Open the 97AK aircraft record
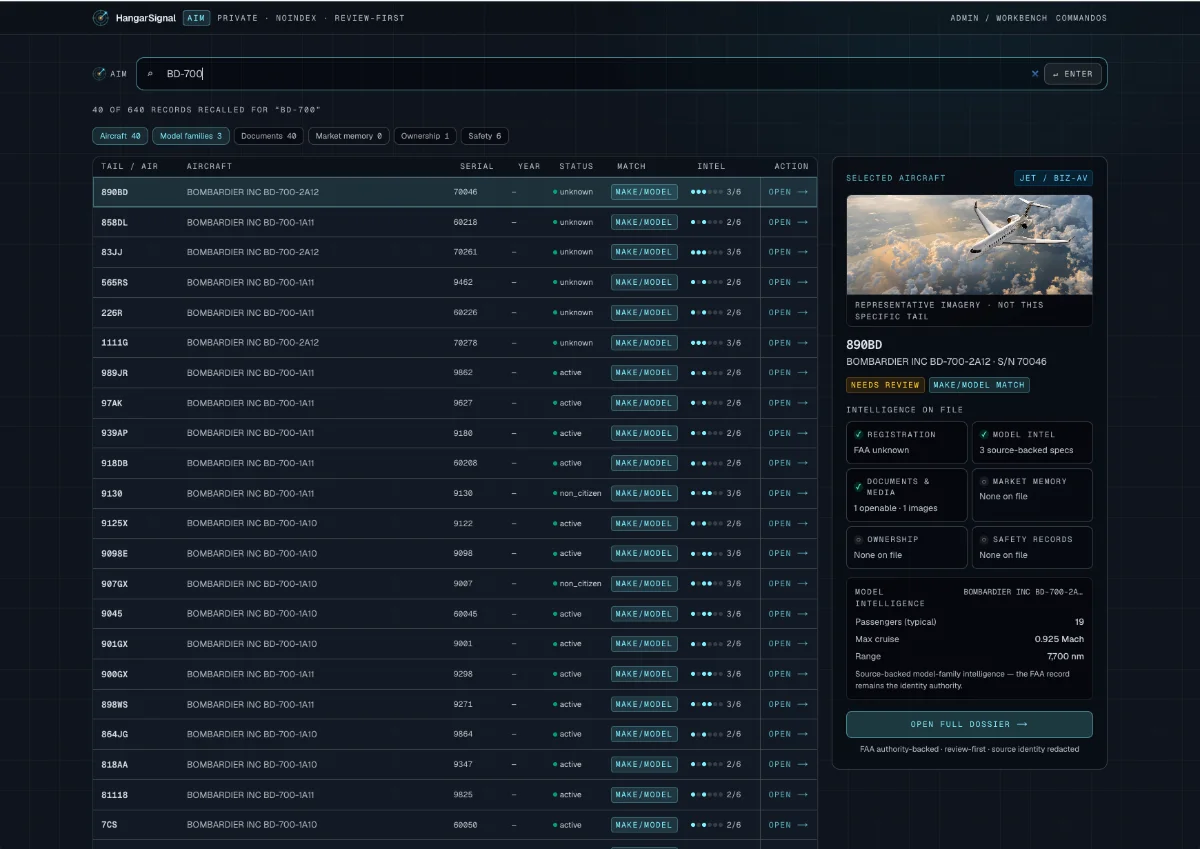This screenshot has height=849, width=1200. click(788, 403)
